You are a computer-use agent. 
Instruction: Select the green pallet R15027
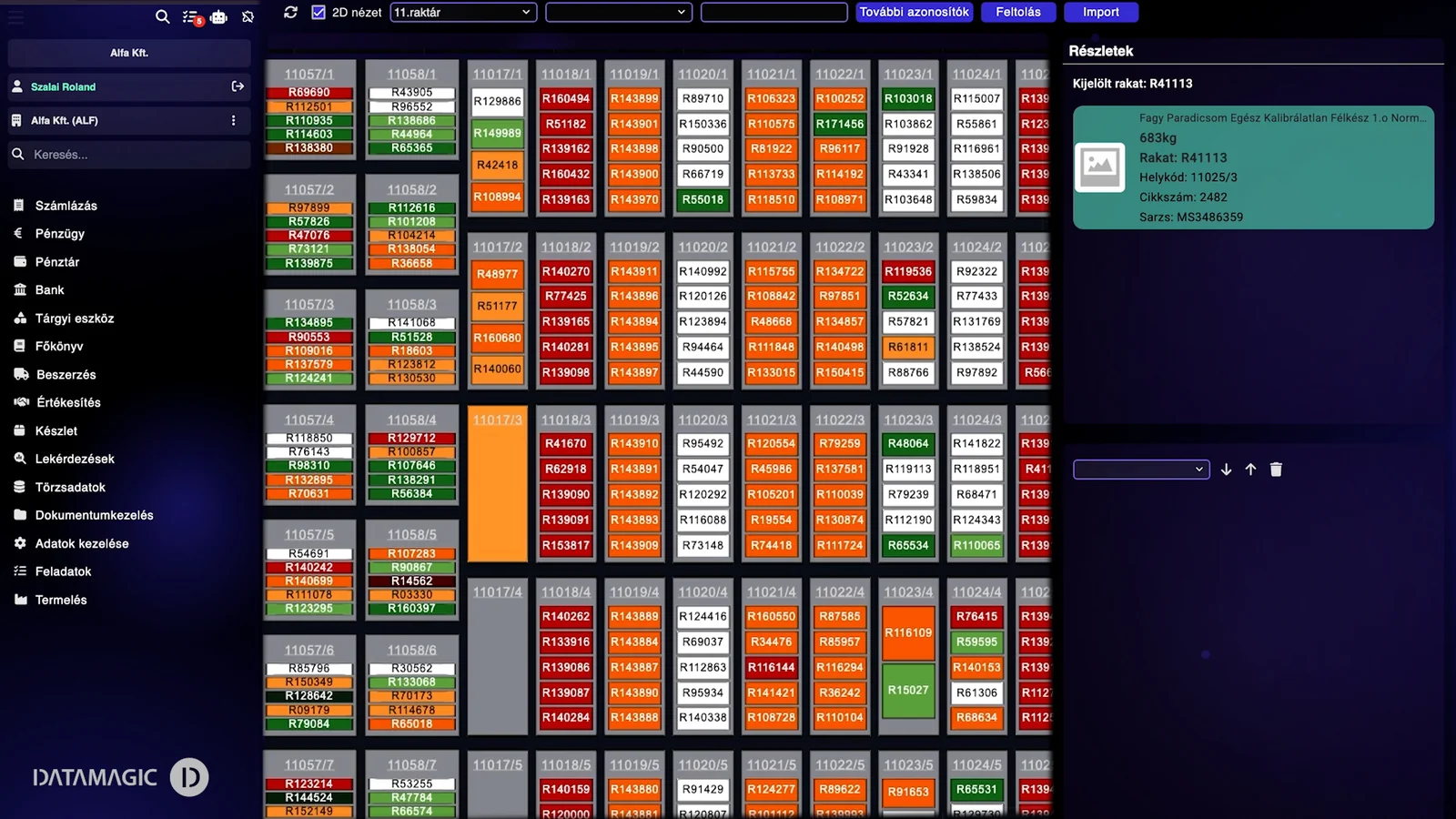click(908, 691)
